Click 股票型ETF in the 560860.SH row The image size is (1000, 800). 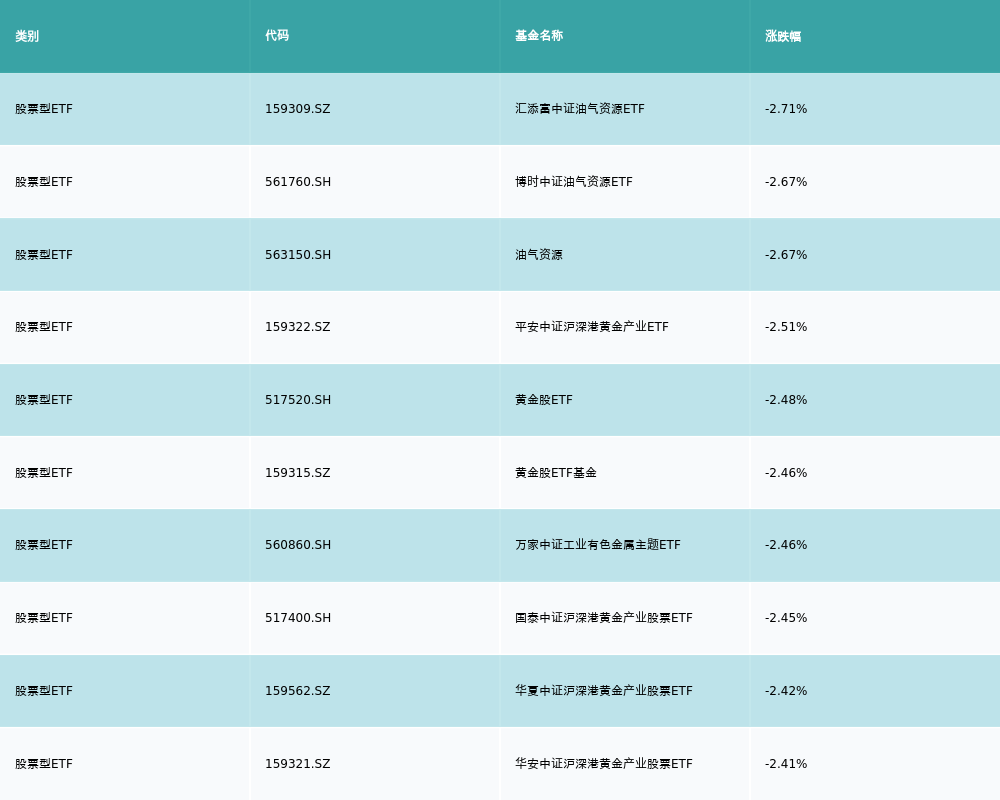point(44,545)
